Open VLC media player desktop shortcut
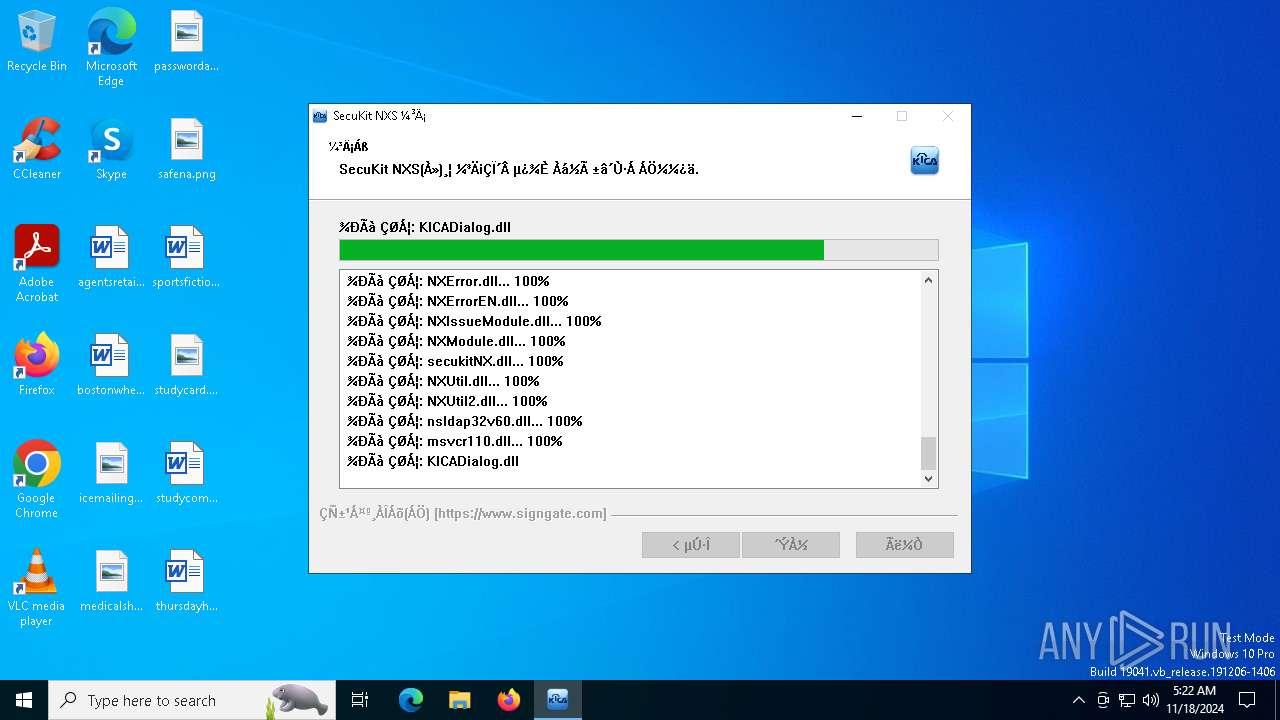 (x=37, y=588)
